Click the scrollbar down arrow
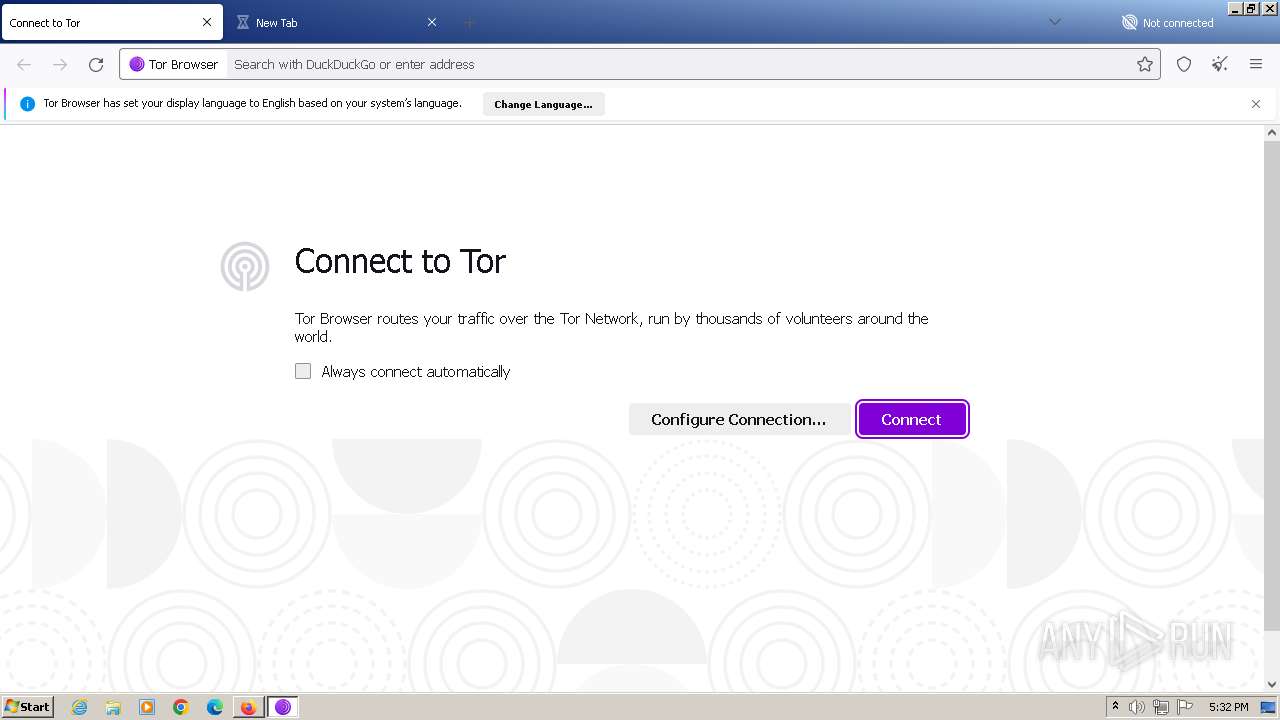Screen dimensions: 1280x720 tap(1272, 684)
